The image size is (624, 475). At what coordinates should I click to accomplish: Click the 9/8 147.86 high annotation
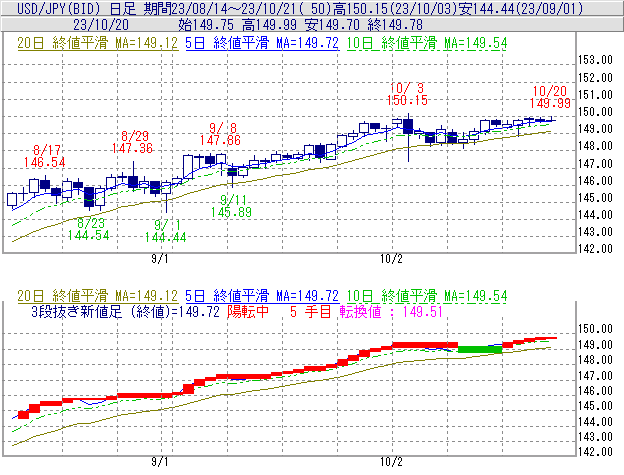[220, 134]
